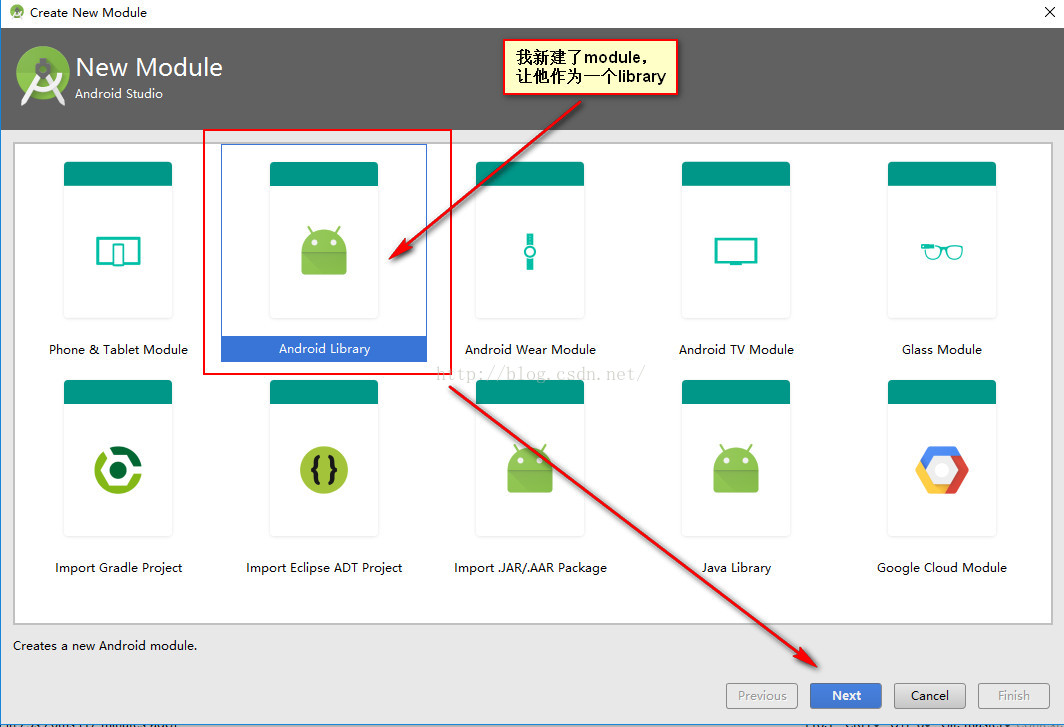Image resolution: width=1064 pixels, height=727 pixels.
Task: Choose the Import Gradle Project icon
Action: pos(118,470)
